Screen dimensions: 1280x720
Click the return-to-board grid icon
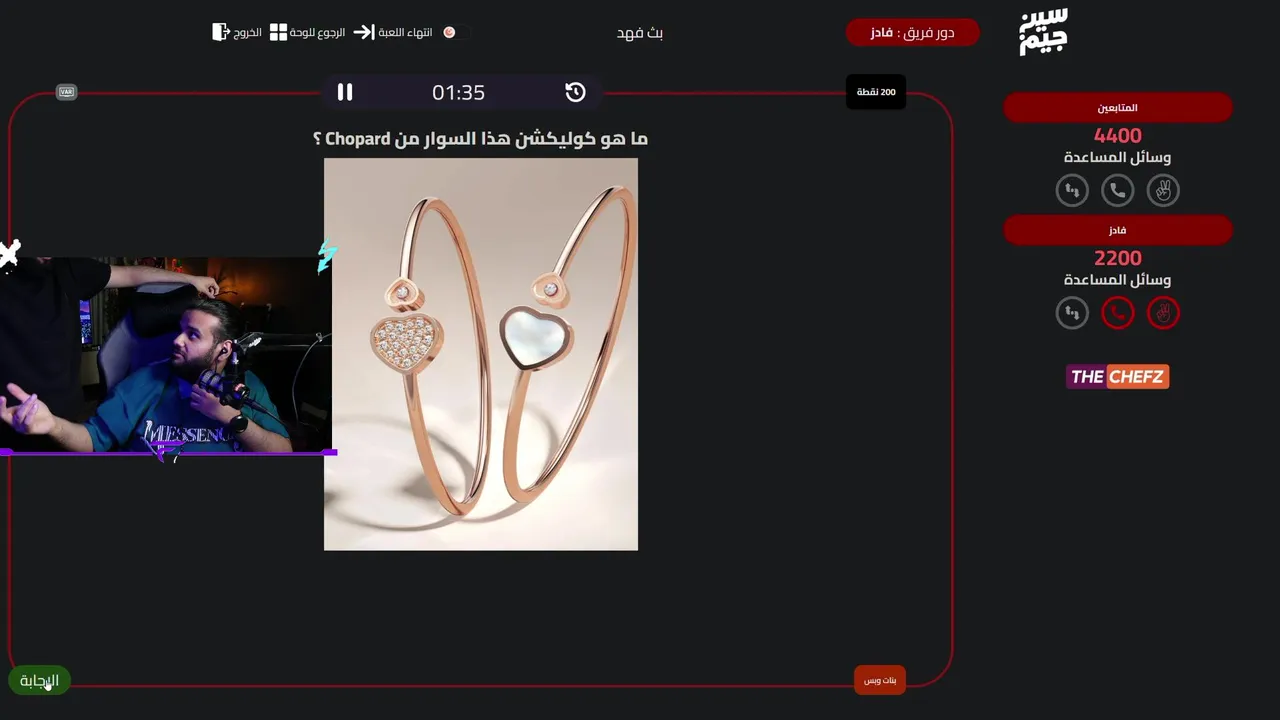[278, 32]
